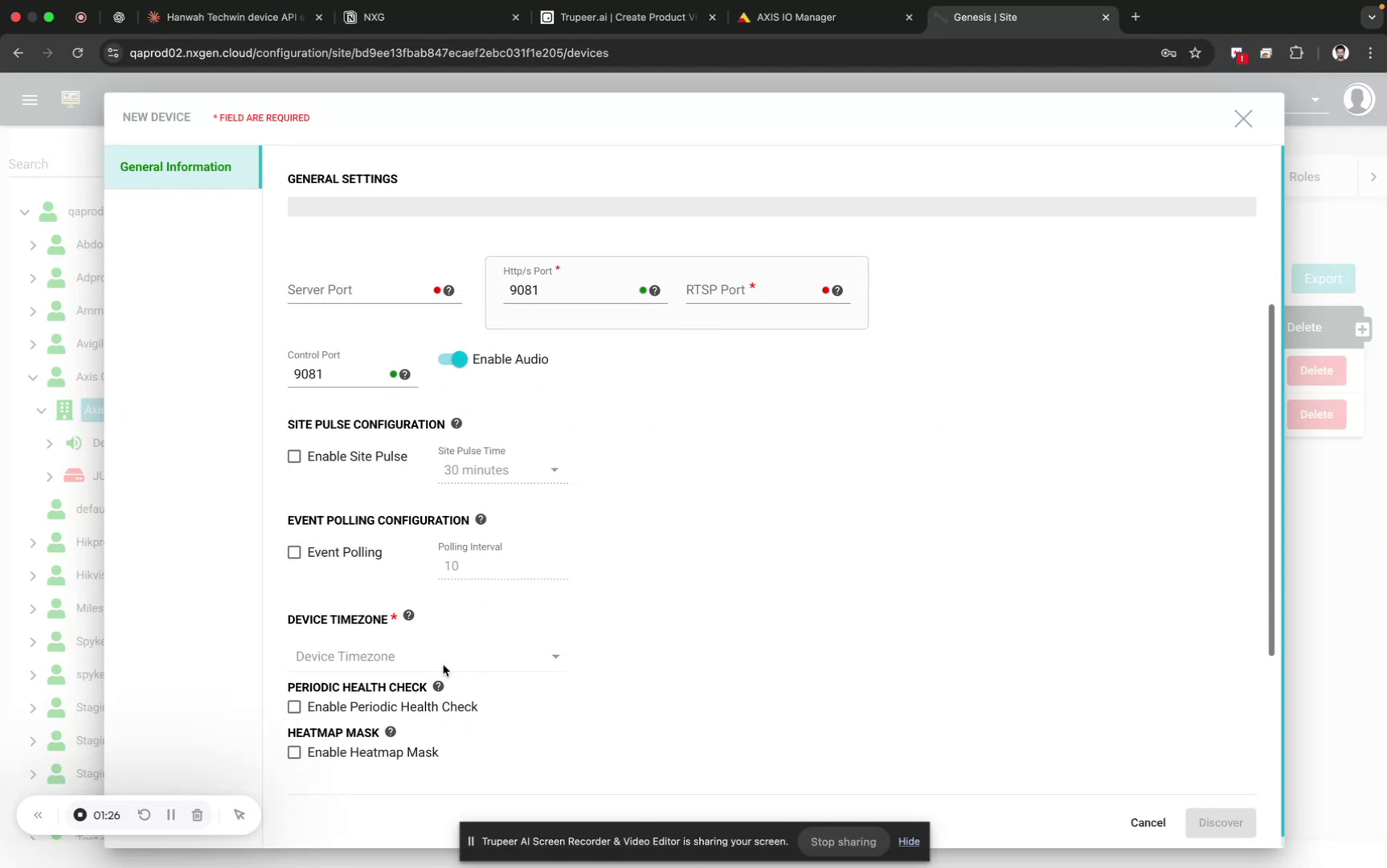Pause the Trupeer screen recording
The image size is (1387, 868).
click(170, 814)
